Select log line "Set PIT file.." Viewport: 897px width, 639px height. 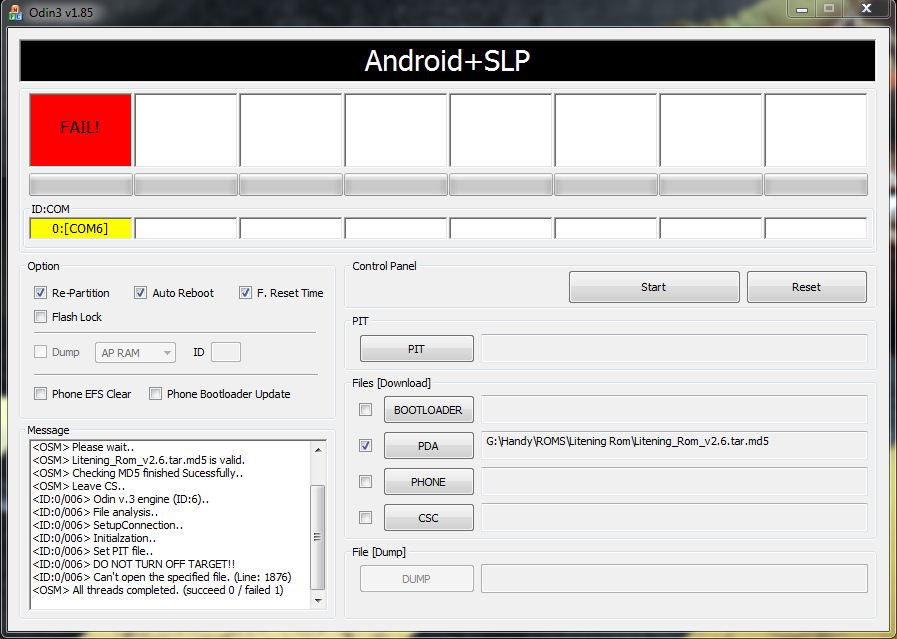pyautogui.click(x=93, y=551)
